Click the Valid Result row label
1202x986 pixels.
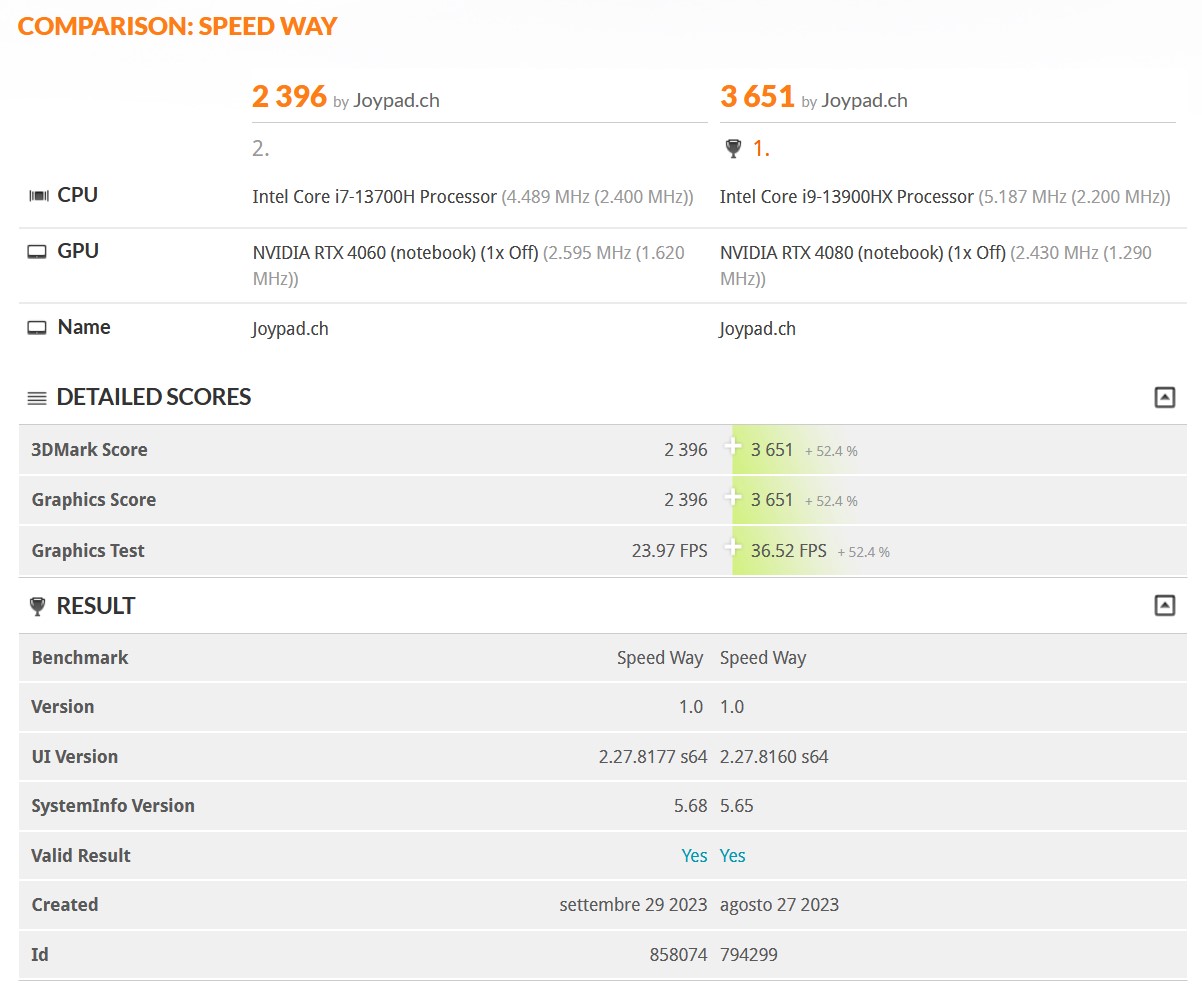[81, 856]
